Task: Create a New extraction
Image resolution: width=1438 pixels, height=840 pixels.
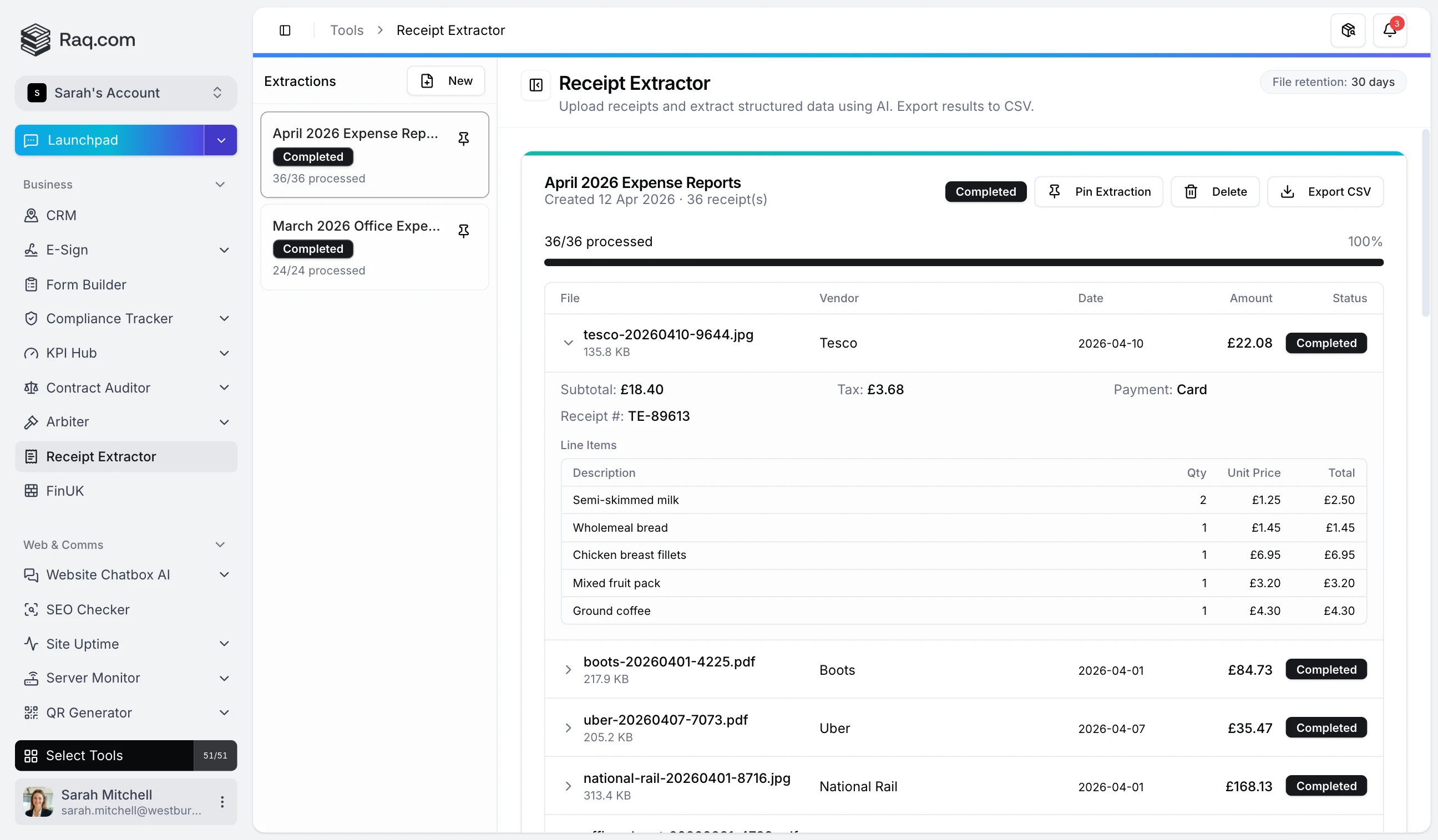Action: tap(445, 81)
